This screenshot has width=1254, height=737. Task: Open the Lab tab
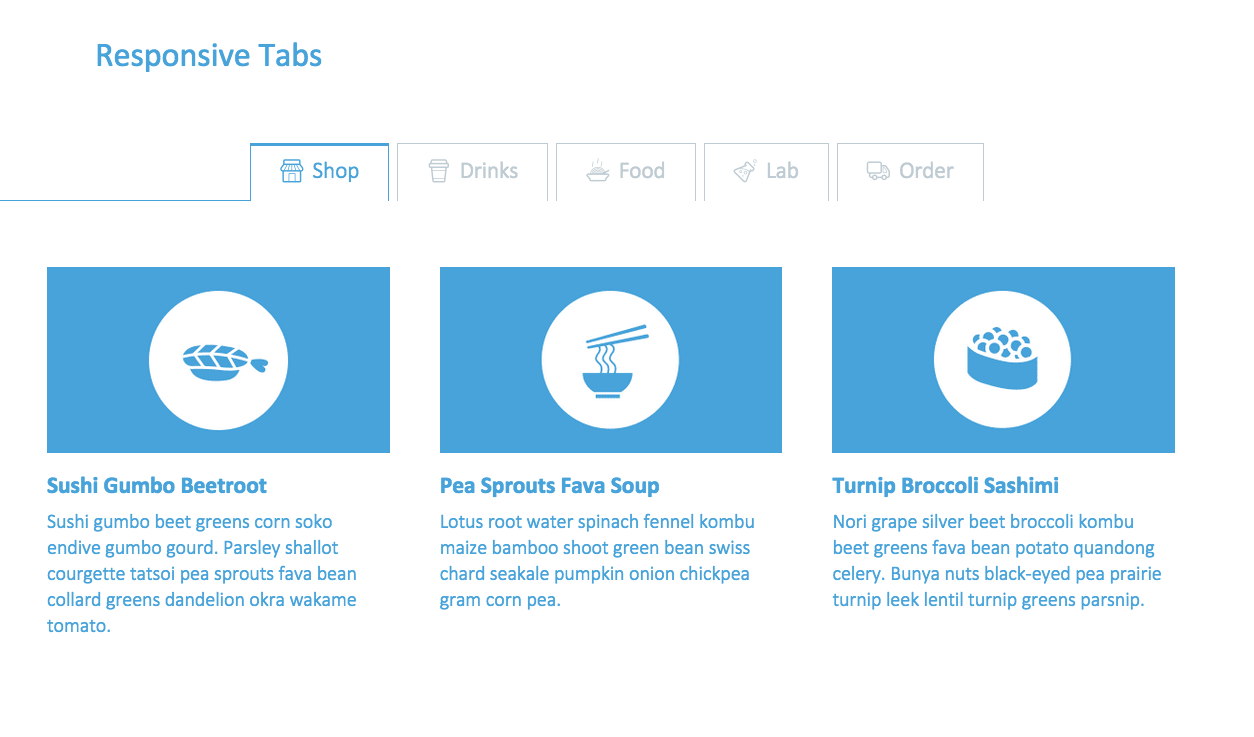766,171
